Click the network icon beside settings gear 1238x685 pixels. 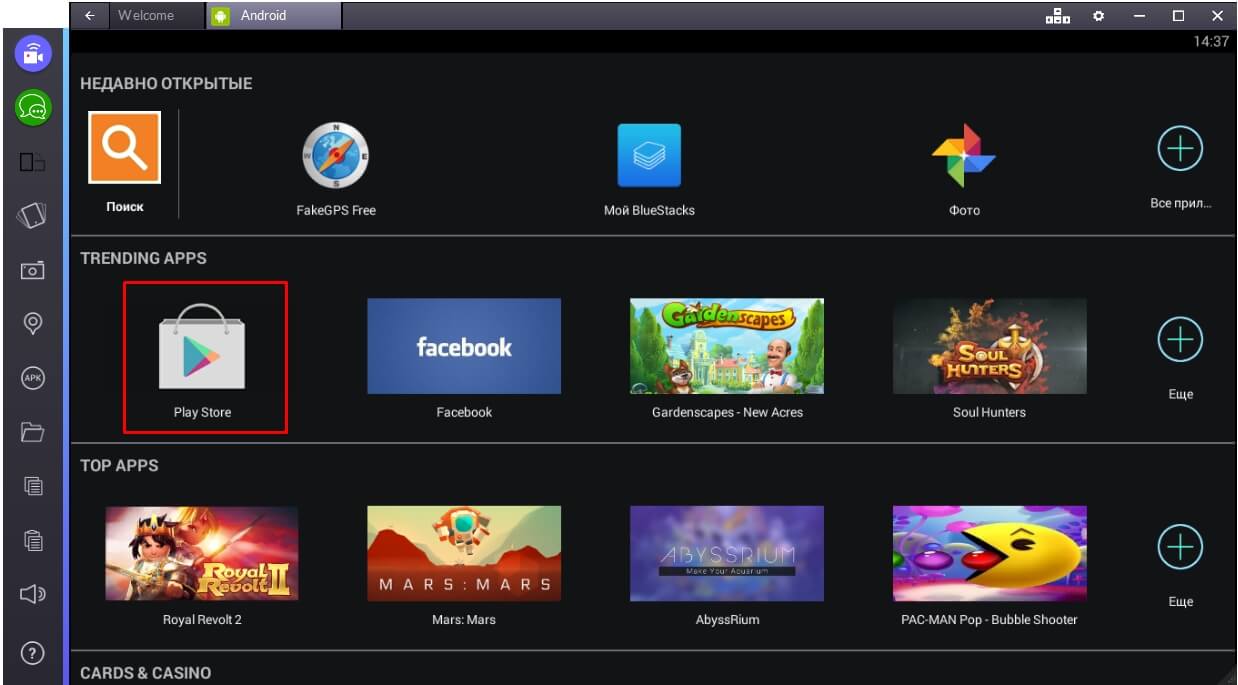(x=1058, y=16)
